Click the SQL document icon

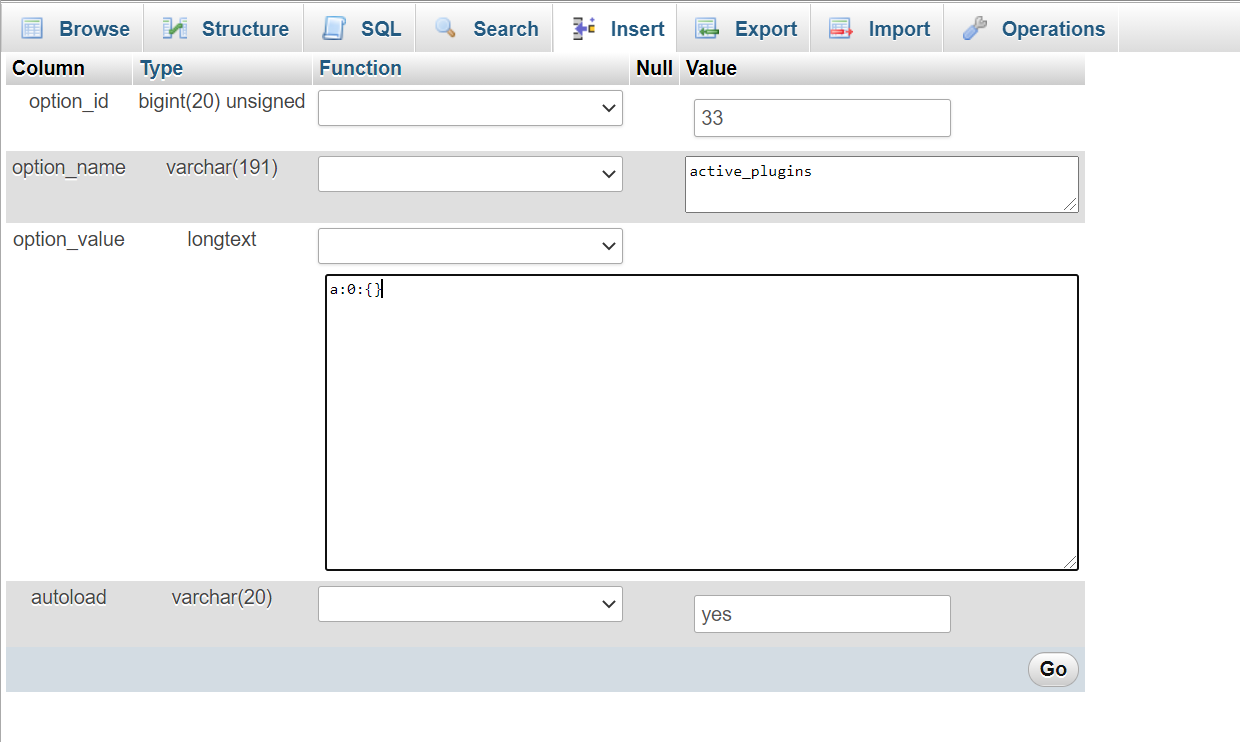pos(334,29)
